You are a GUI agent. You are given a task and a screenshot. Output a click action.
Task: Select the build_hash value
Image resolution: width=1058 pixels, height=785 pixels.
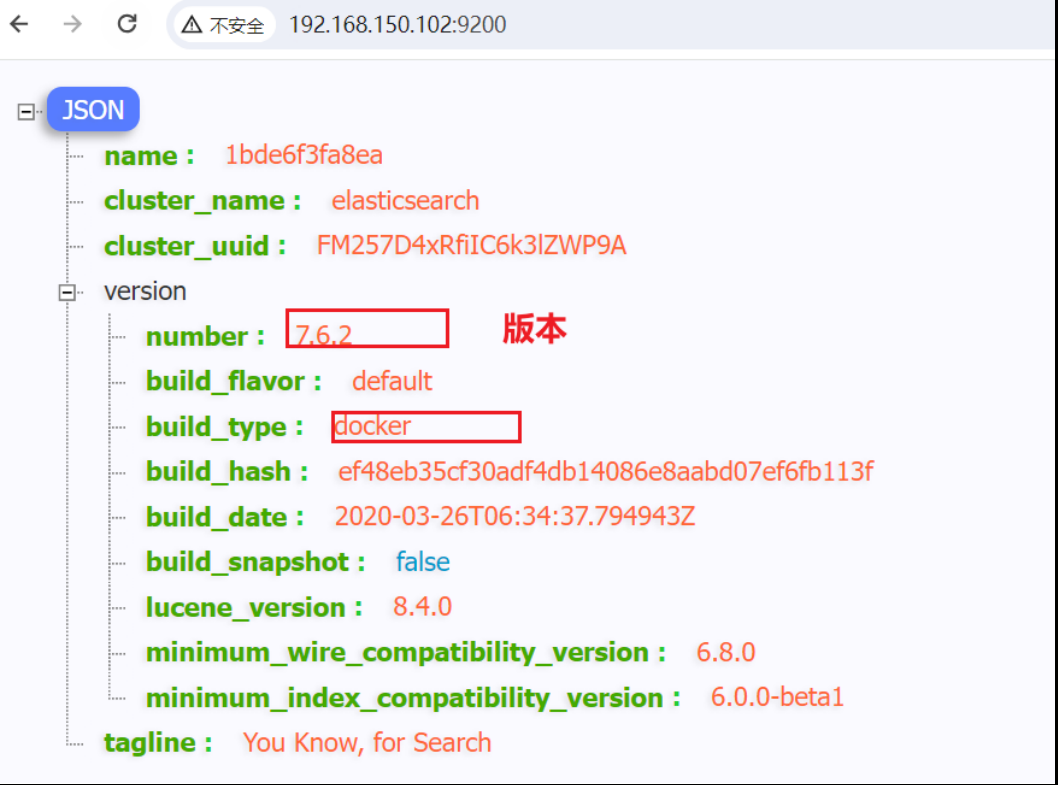pyautogui.click(x=606, y=472)
